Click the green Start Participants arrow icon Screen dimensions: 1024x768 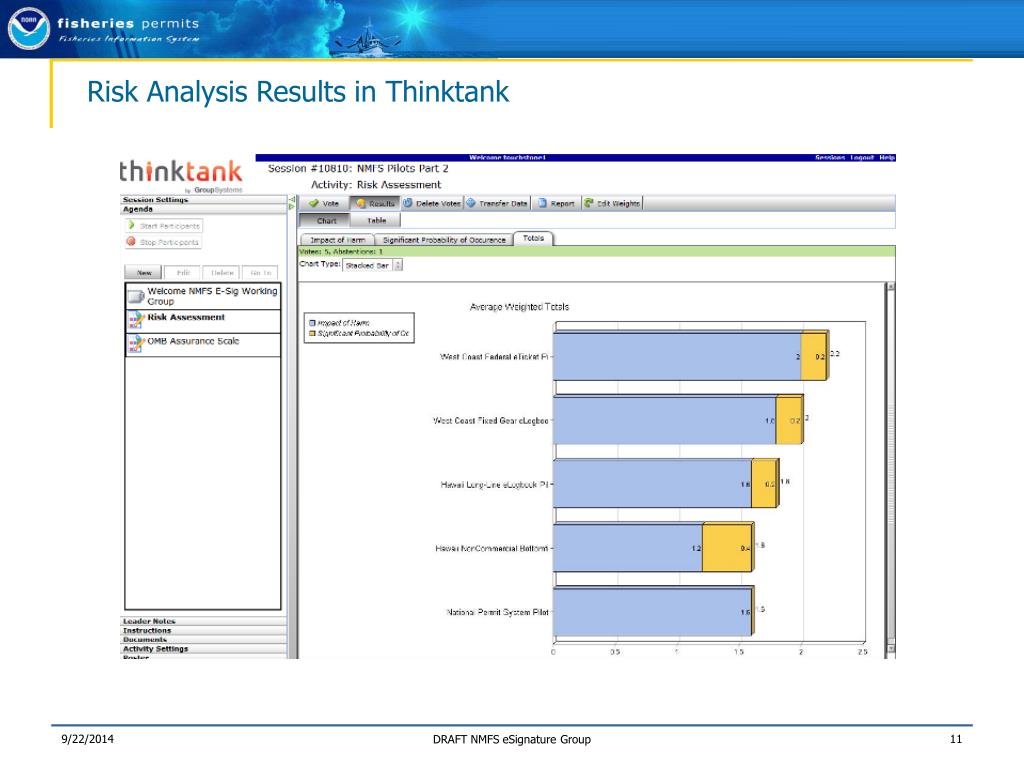click(131, 225)
